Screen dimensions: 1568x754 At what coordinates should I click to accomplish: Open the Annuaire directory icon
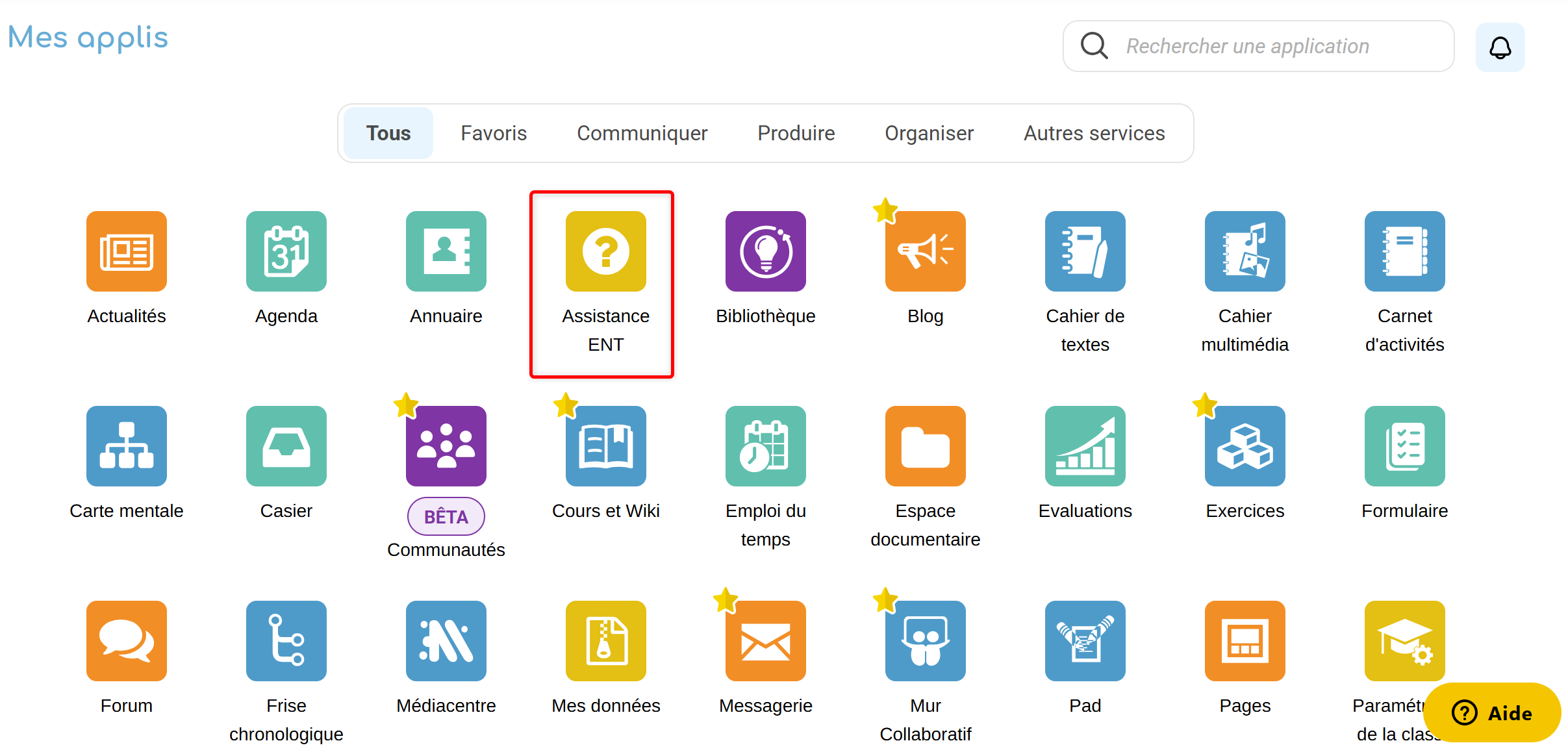pyautogui.click(x=446, y=251)
